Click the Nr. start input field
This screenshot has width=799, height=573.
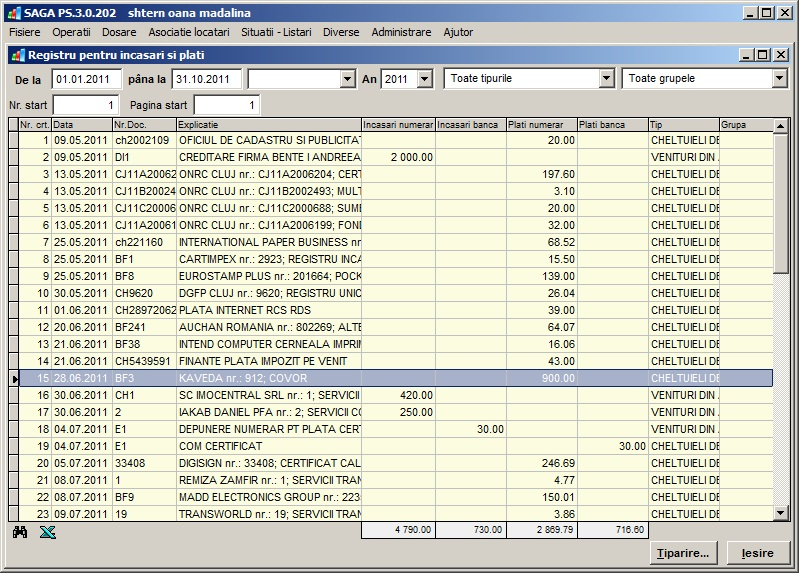[86, 106]
